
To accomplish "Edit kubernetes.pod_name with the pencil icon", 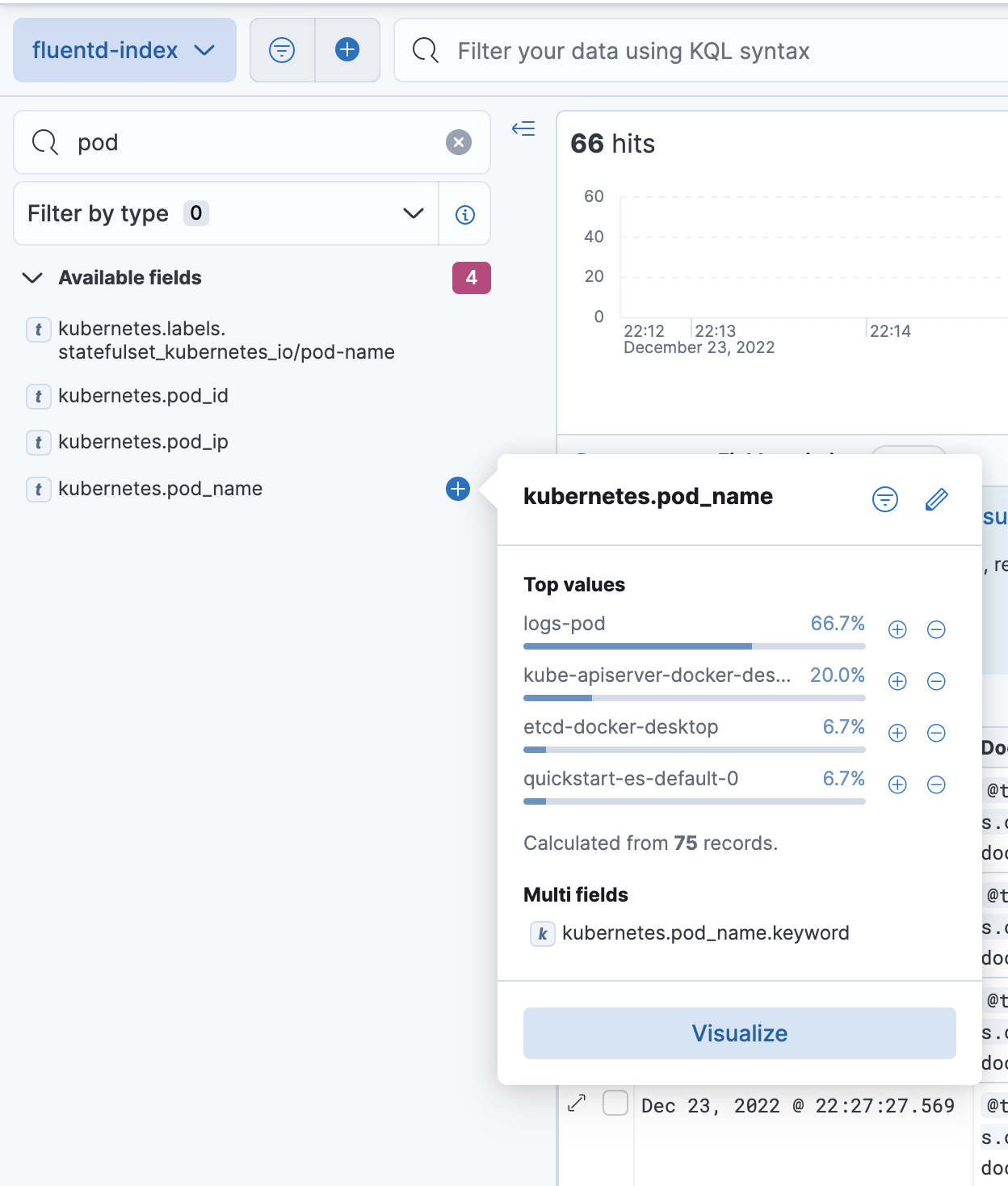I will [x=935, y=499].
